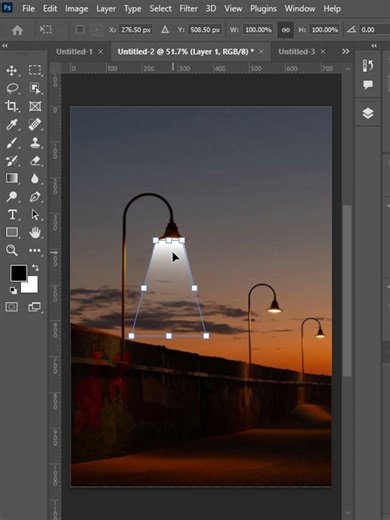Image resolution: width=390 pixels, height=520 pixels.
Task: Select the Object Selection tool
Action: [x=35, y=88]
